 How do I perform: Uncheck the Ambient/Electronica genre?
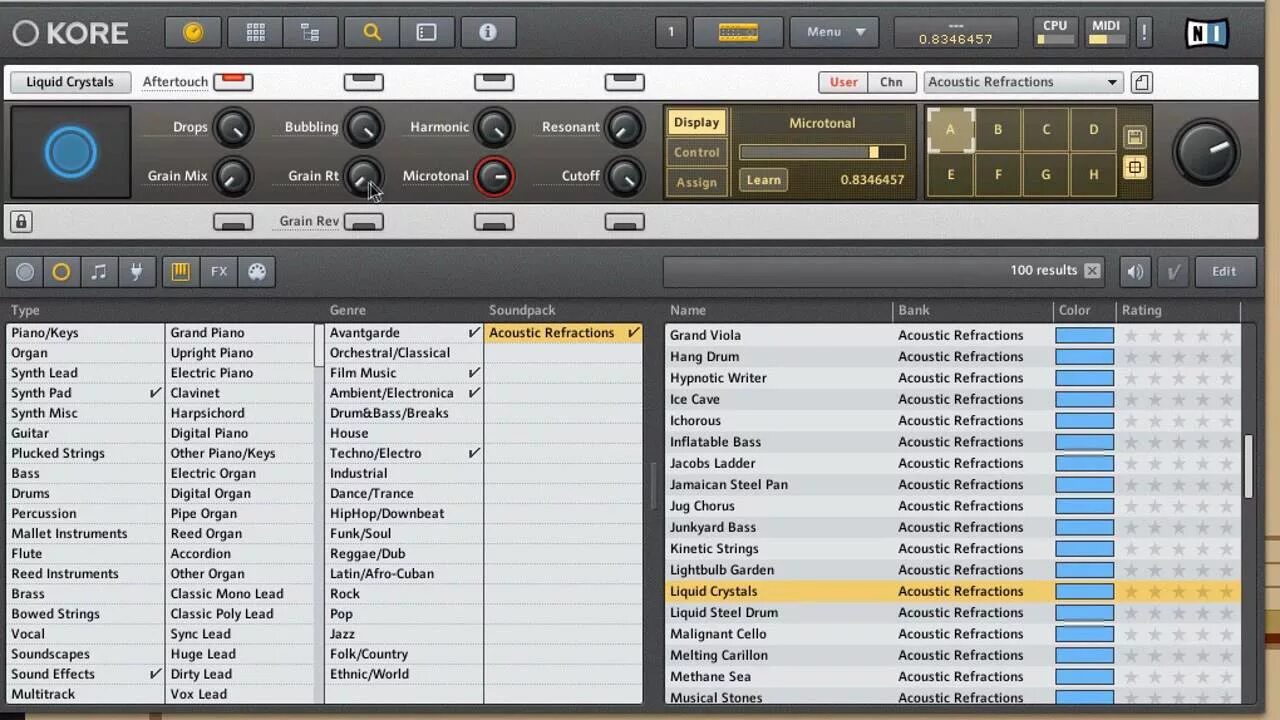point(404,393)
